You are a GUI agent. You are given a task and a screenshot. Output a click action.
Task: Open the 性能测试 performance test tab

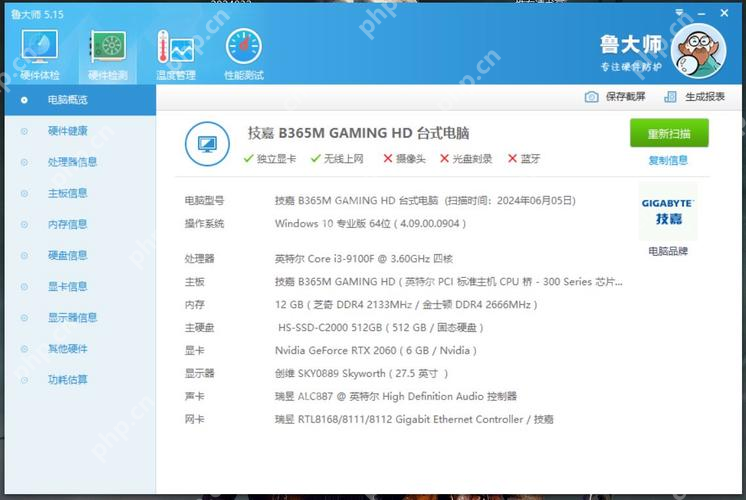[x=244, y=54]
